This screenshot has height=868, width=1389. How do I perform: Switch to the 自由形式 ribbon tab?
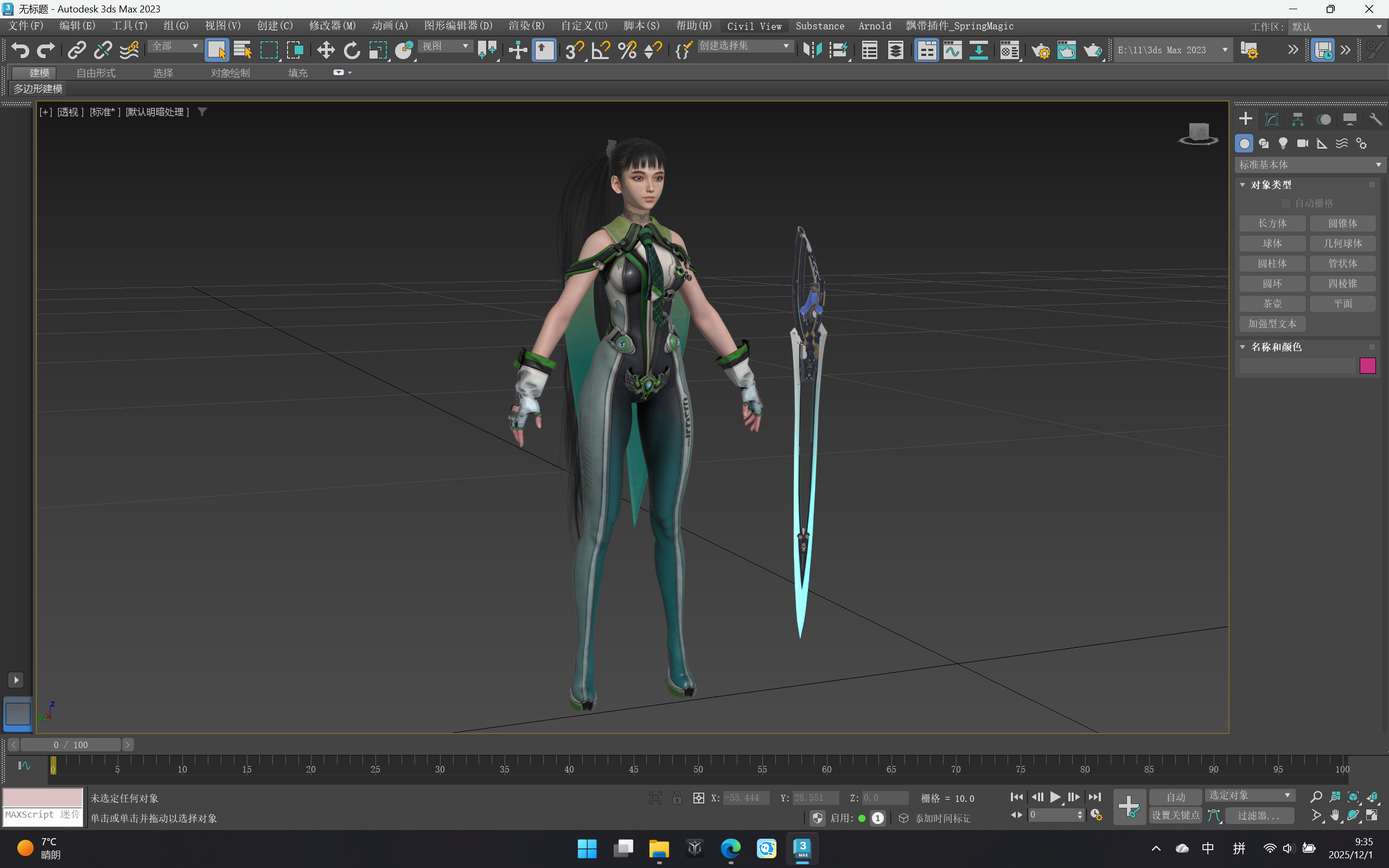click(96, 73)
